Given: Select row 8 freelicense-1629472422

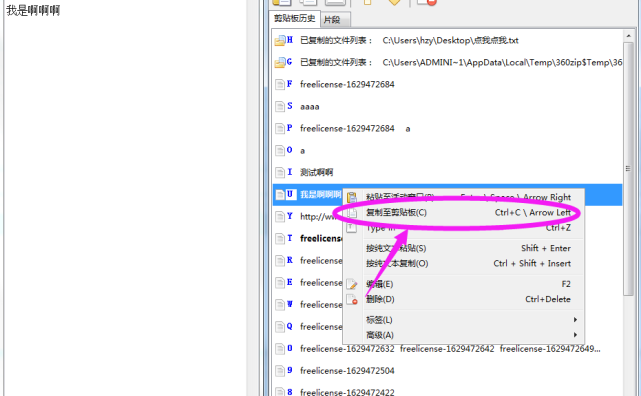Looking at the screenshot, I should point(447,390).
